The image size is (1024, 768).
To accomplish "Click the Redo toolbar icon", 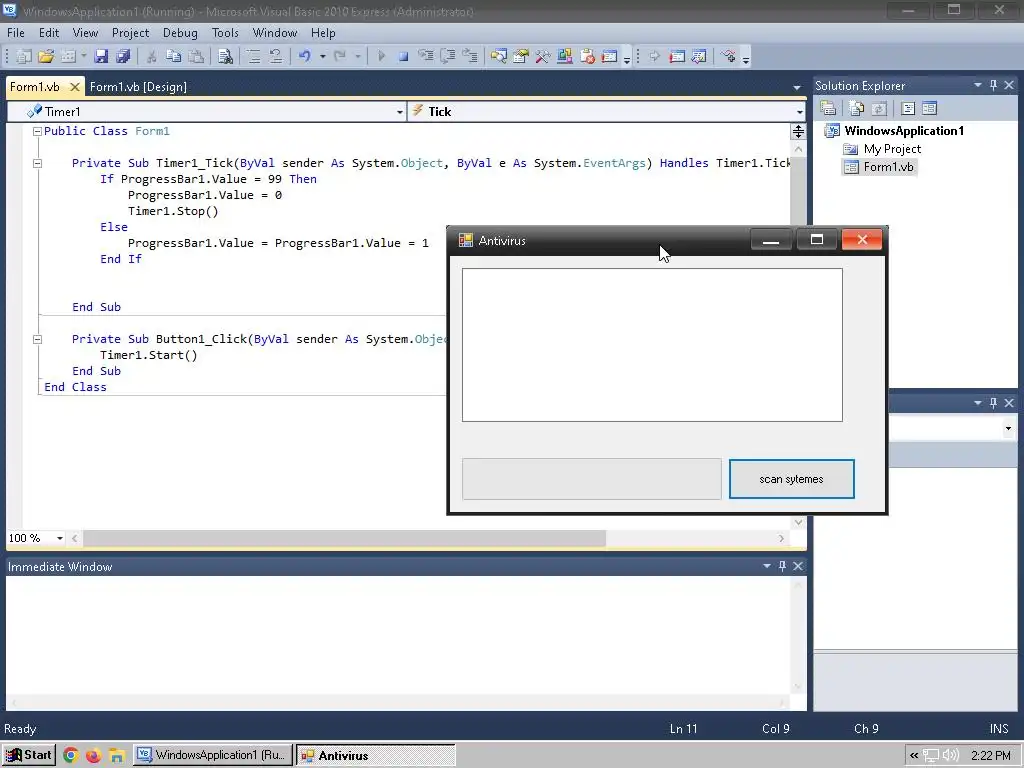I will (340, 57).
